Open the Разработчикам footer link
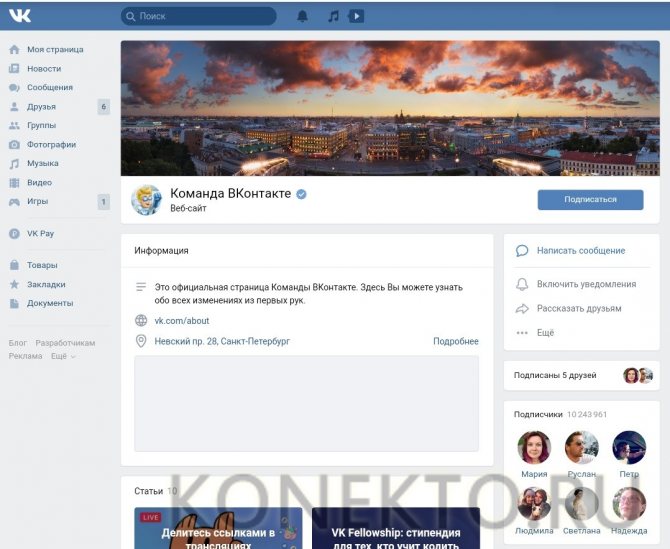This screenshot has width=670, height=549. [65, 343]
